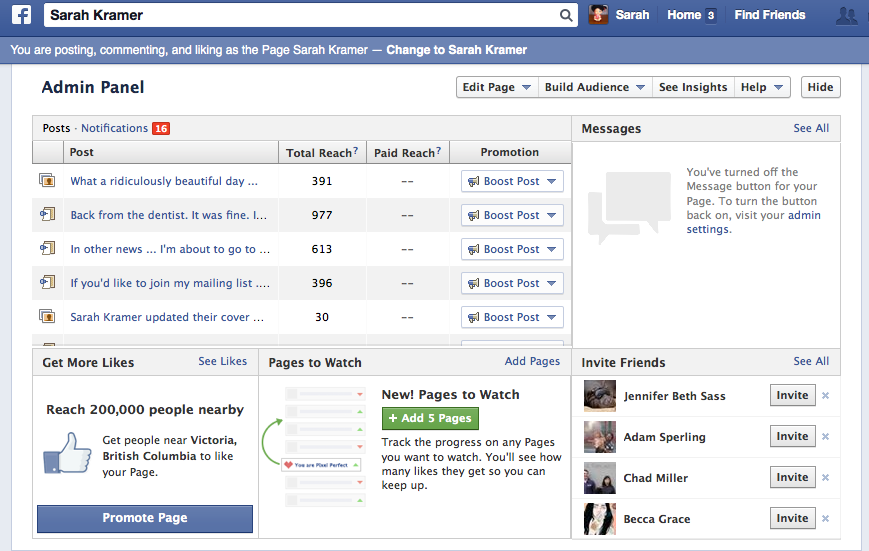Invite Adam Sperling

pyautogui.click(x=792, y=436)
